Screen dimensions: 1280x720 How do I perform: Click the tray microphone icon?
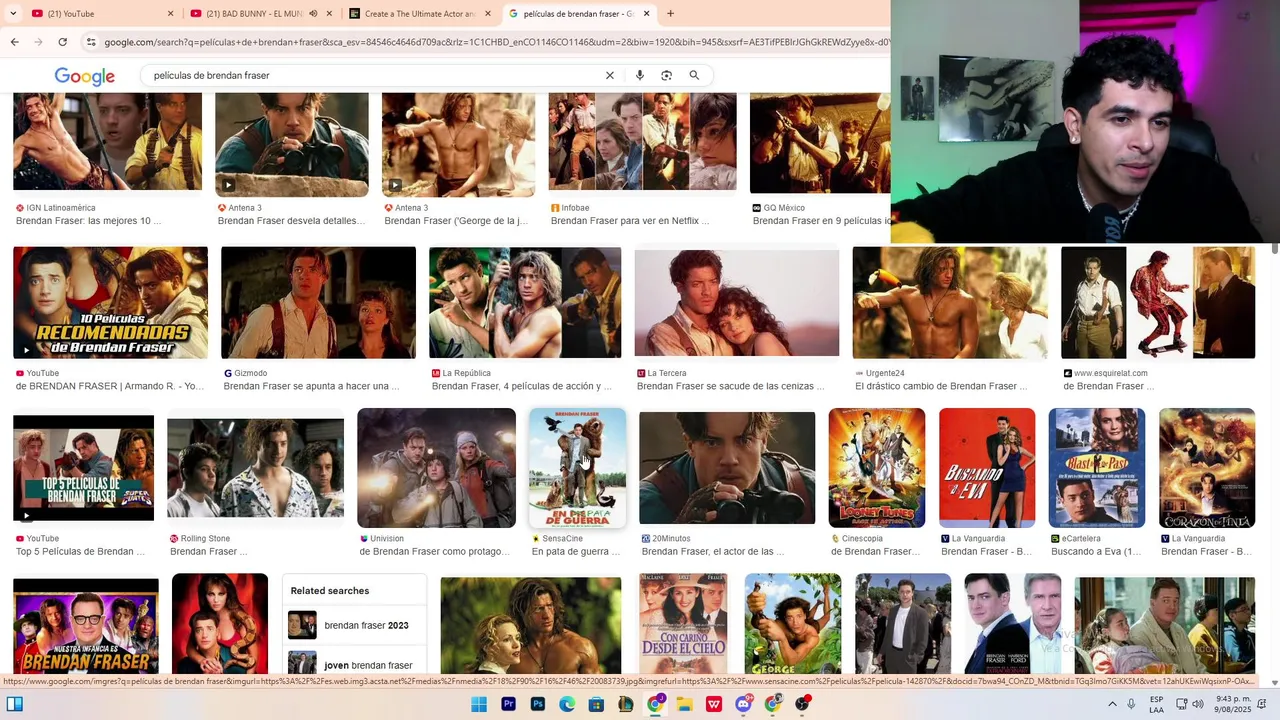pos(1131,704)
